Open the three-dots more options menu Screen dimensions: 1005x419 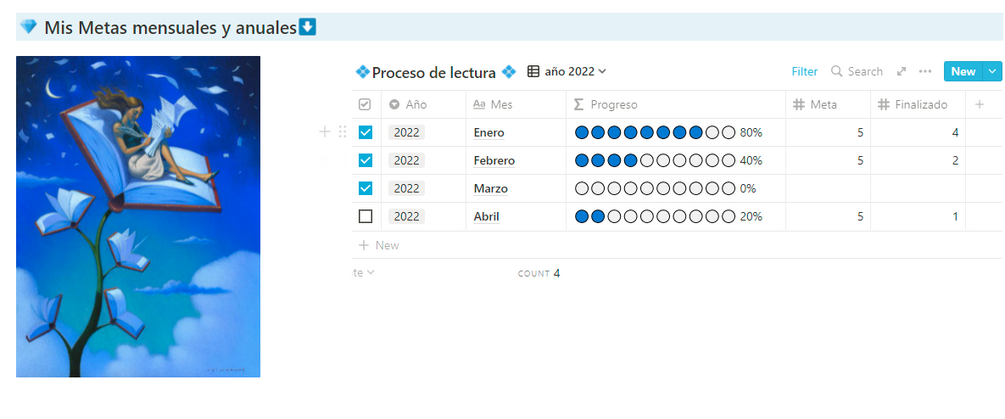coord(925,72)
